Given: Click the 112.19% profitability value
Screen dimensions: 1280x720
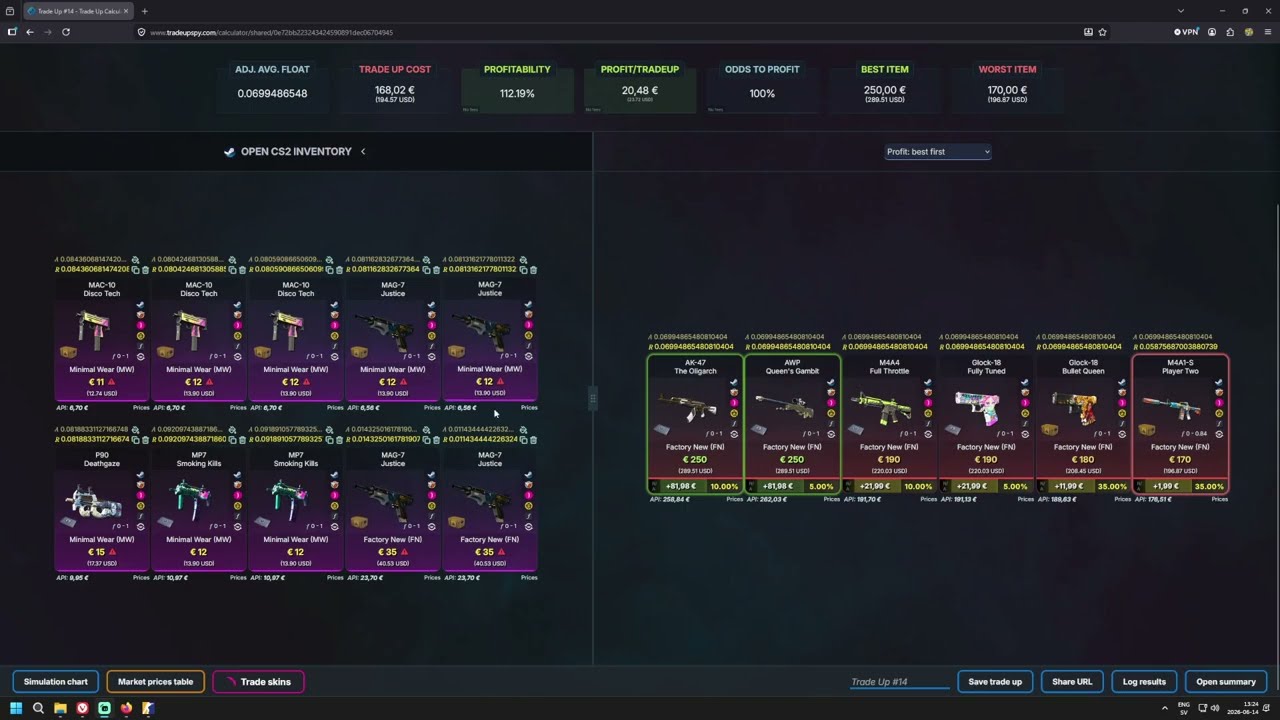Looking at the screenshot, I should [x=517, y=94].
